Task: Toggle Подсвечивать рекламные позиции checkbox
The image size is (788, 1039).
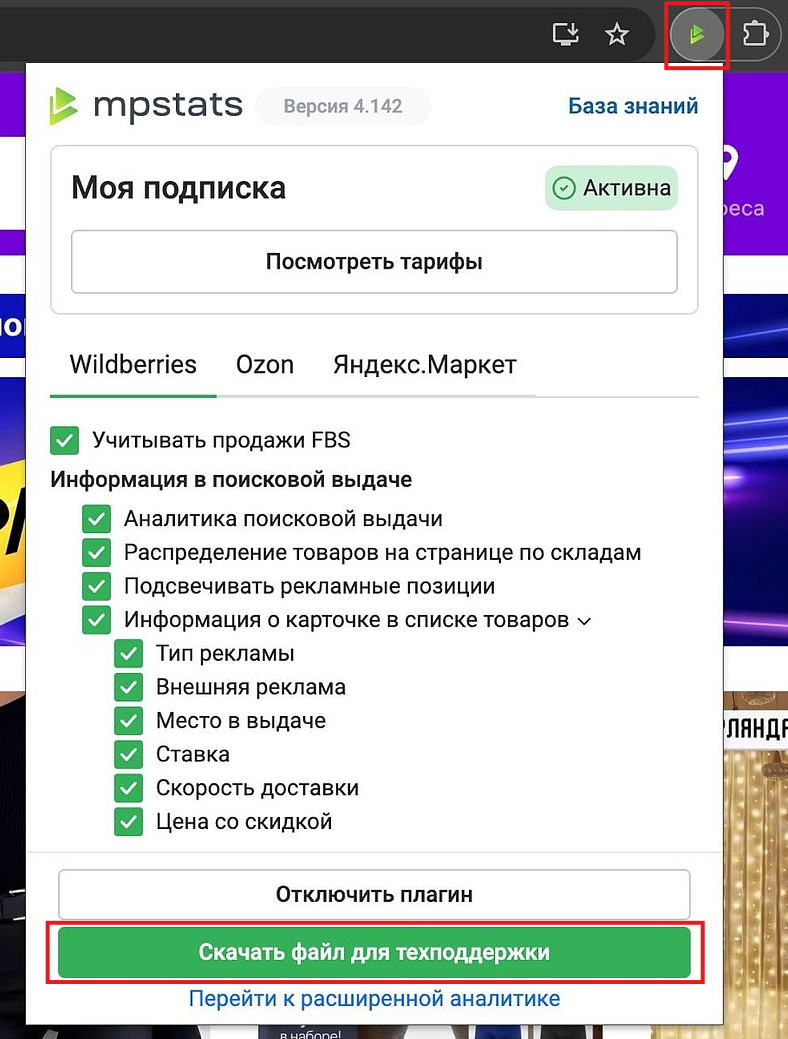Action: point(96,586)
